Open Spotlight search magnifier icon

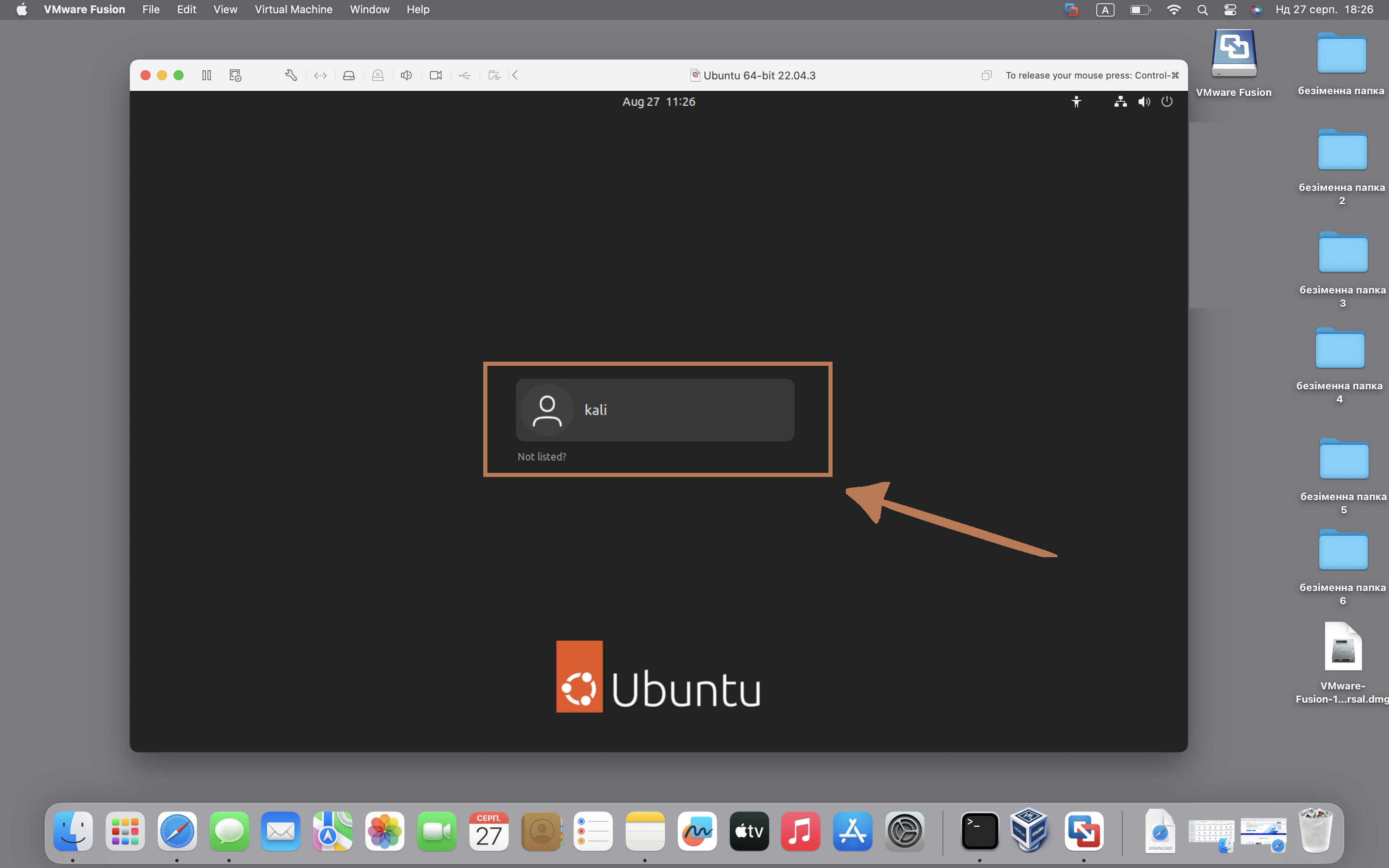1203,9
